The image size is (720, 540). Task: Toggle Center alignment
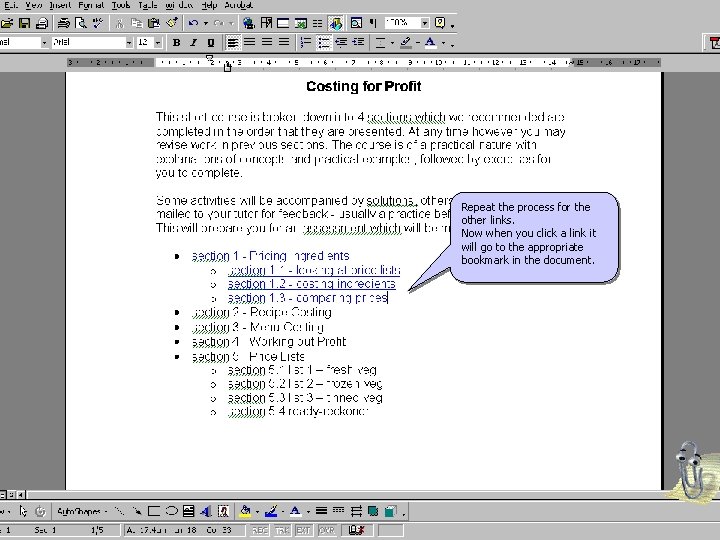pos(249,43)
